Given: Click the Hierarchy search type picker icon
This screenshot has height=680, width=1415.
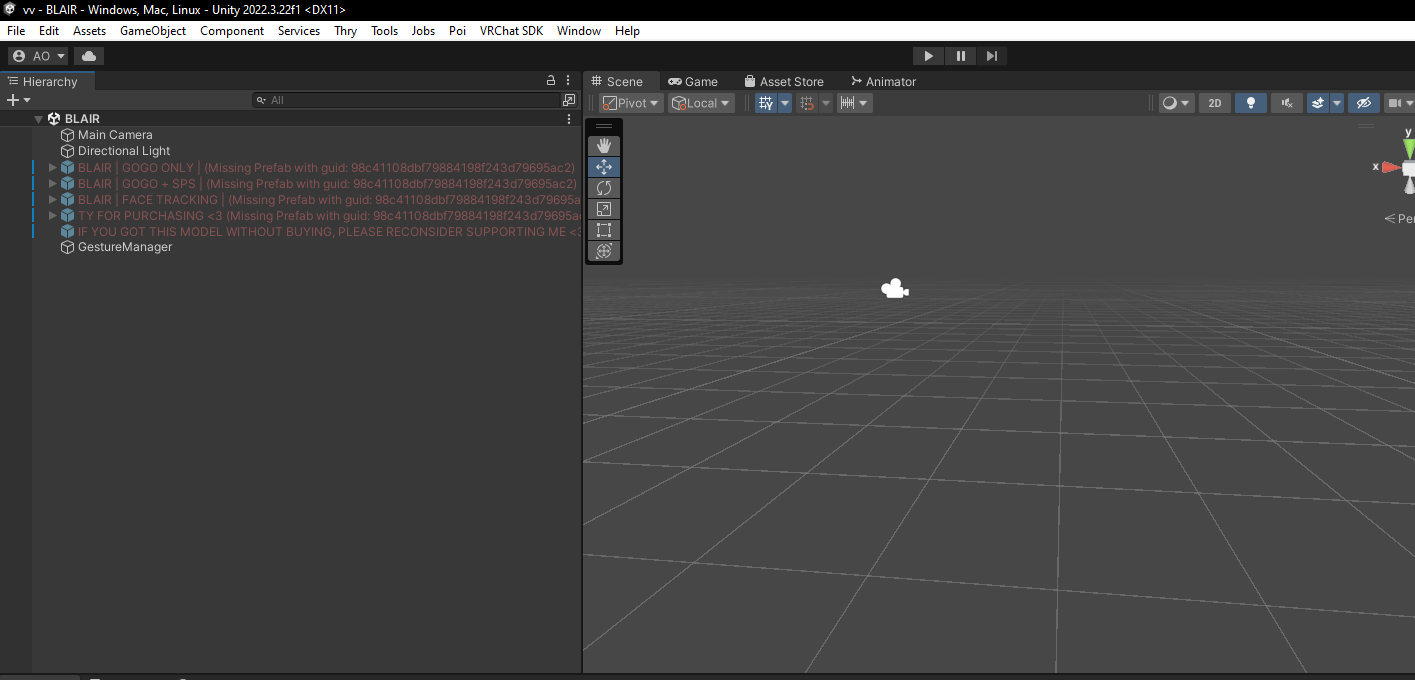Looking at the screenshot, I should pyautogui.click(x=569, y=100).
